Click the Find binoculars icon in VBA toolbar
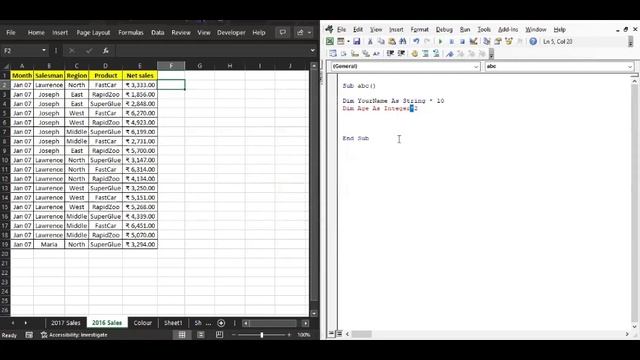The image size is (640, 360). [x=403, y=41]
